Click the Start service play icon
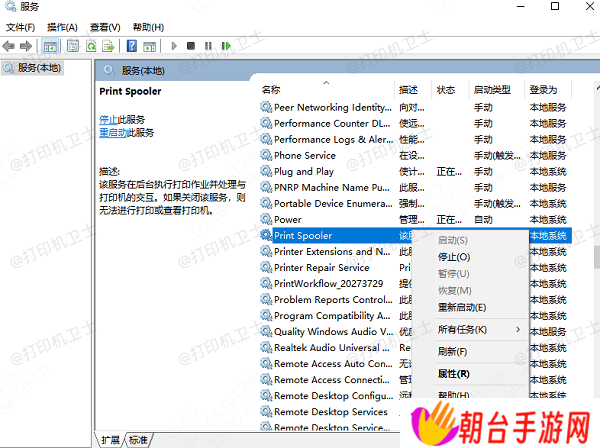The image size is (600, 448). click(x=174, y=46)
